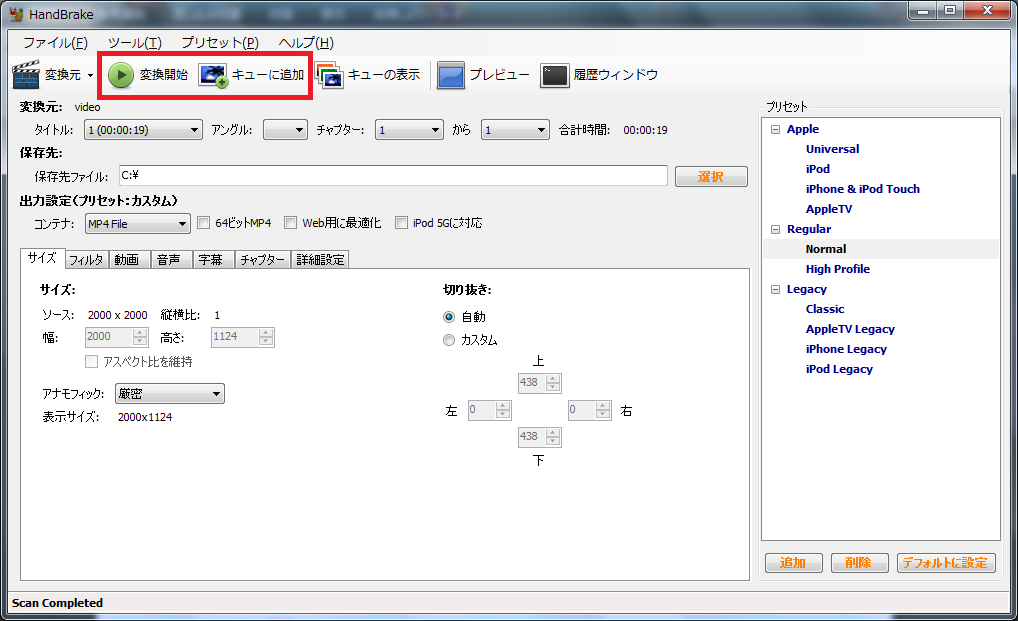Switch to the 詳細設定 tab
The image size is (1018, 621).
pos(320,260)
